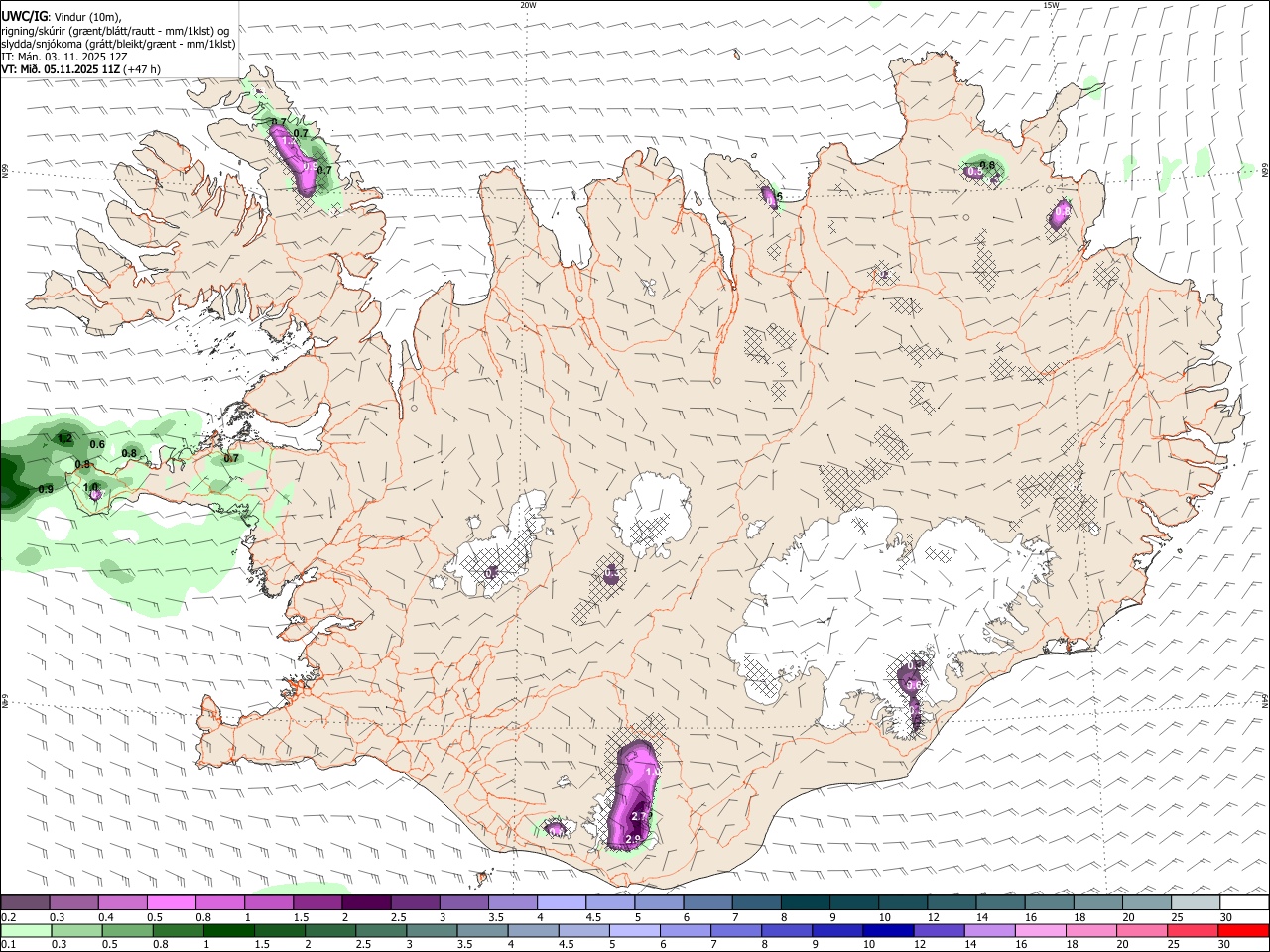Click the 'IT: Mán. 03. 11. 2025 12Z' line

[64, 57]
